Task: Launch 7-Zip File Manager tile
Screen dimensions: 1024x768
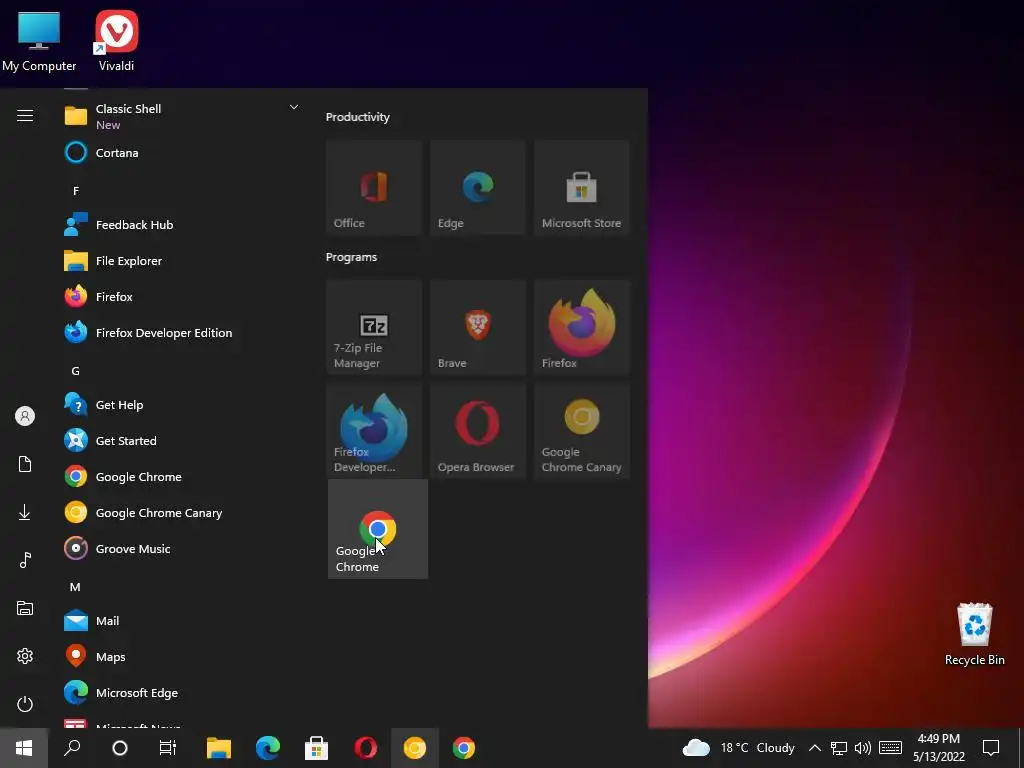Action: coord(374,327)
